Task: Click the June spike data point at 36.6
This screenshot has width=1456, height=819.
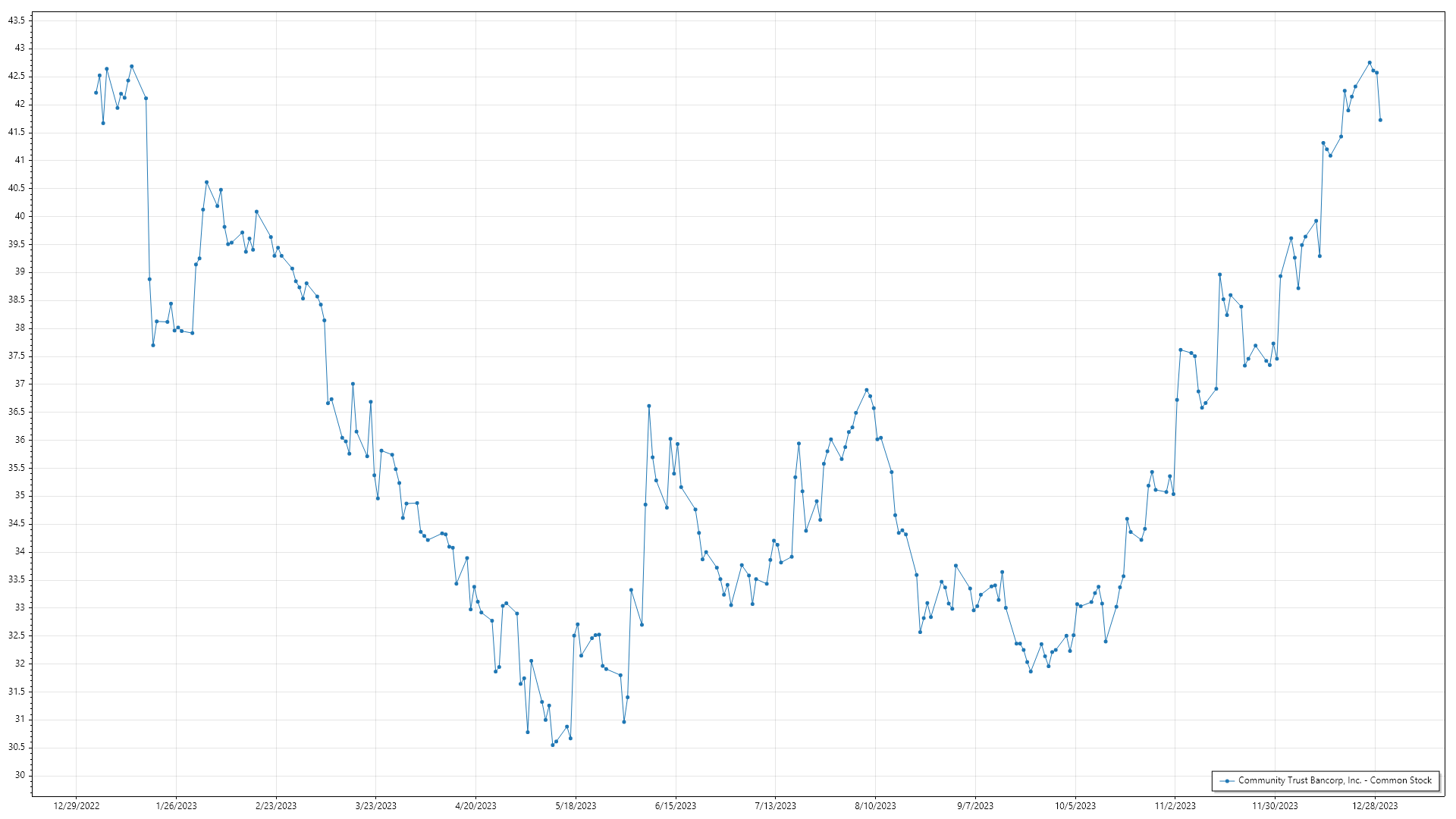Action: coord(649,406)
